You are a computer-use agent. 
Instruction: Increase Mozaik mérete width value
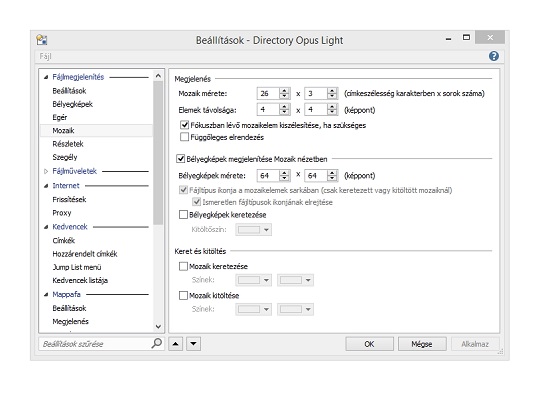point(284,90)
